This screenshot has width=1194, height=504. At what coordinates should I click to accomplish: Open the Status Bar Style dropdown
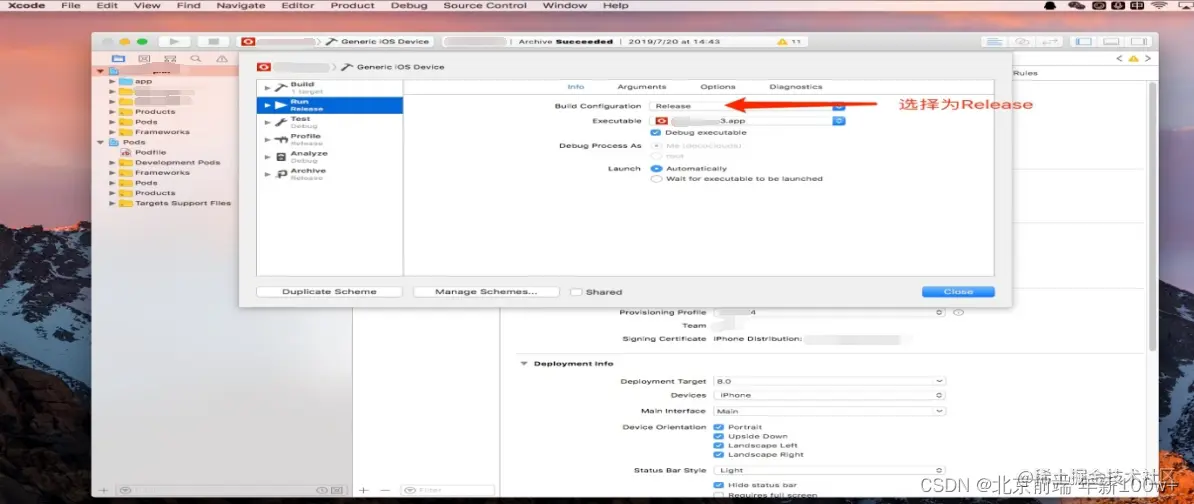click(828, 471)
